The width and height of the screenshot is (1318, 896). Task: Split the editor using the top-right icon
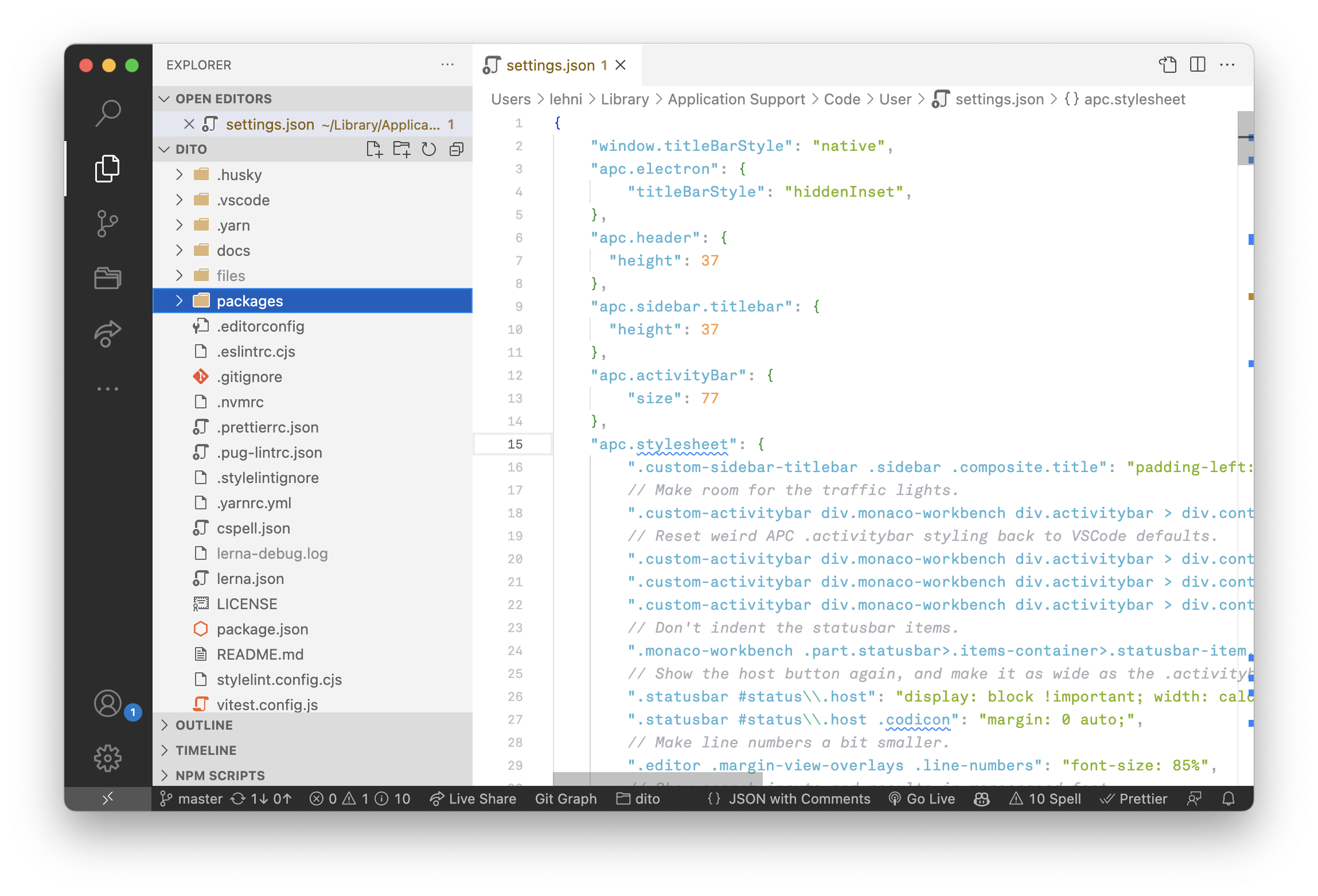point(1198,65)
